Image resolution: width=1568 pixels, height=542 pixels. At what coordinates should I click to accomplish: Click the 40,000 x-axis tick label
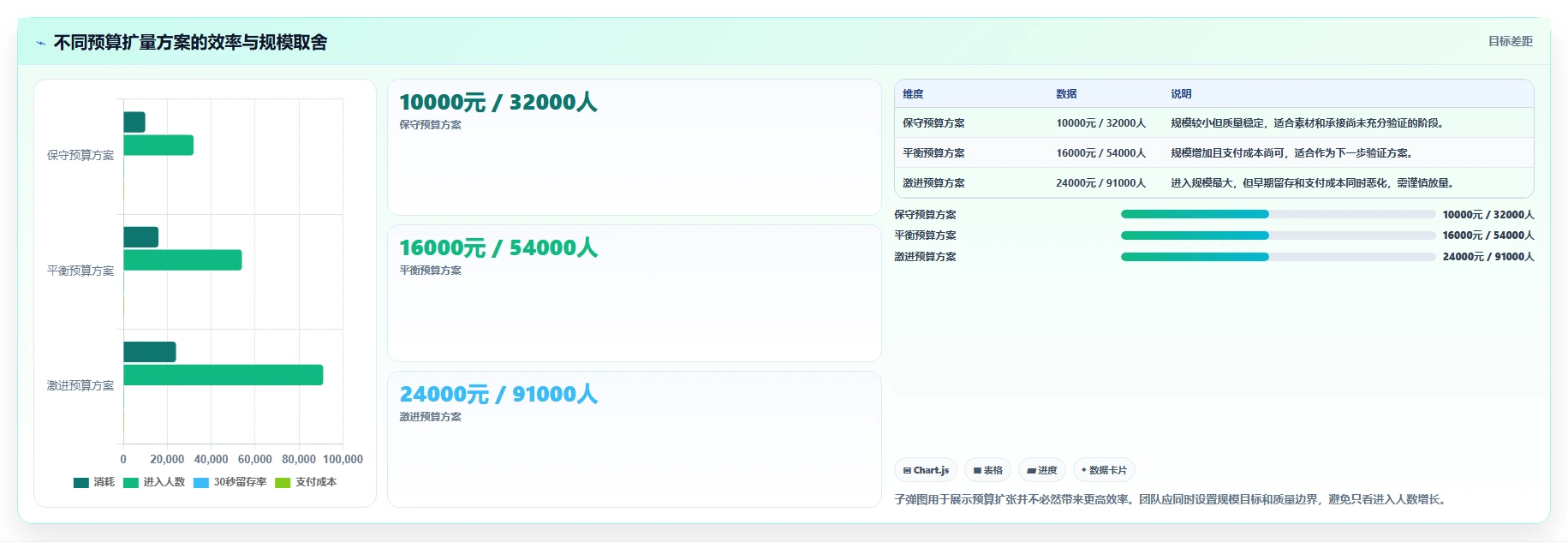point(211,460)
